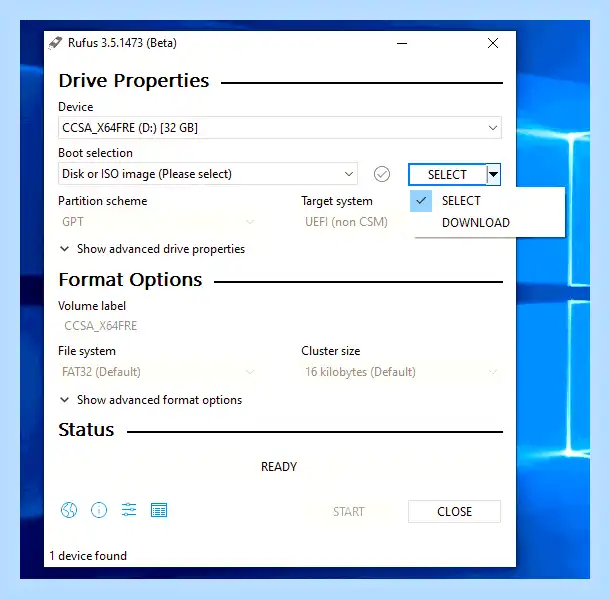Image resolution: width=610 pixels, height=599 pixels.
Task: Click the Rufus USB drive title icon
Action: point(55,43)
